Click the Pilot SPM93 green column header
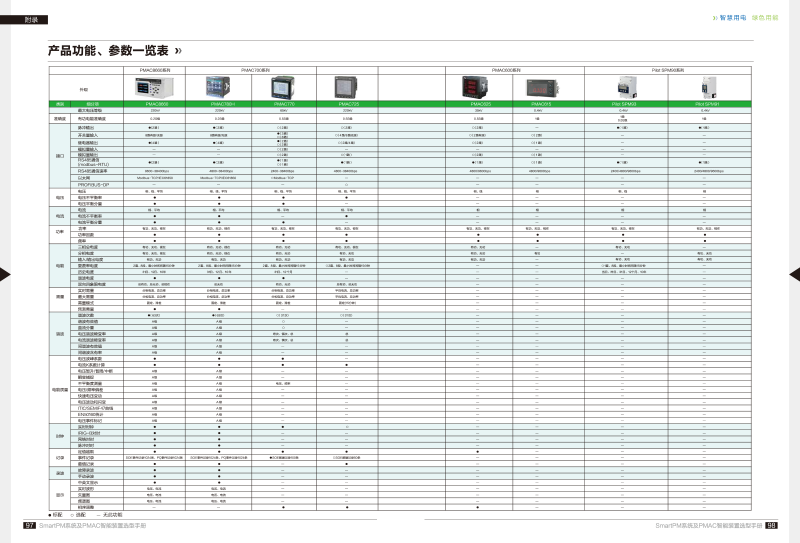The height and width of the screenshot is (543, 800). click(x=624, y=103)
